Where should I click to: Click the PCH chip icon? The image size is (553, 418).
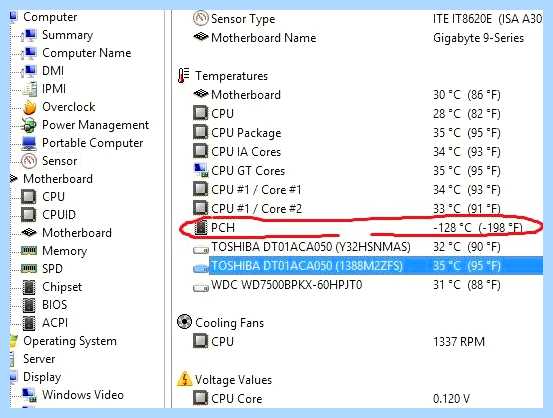click(x=201, y=227)
